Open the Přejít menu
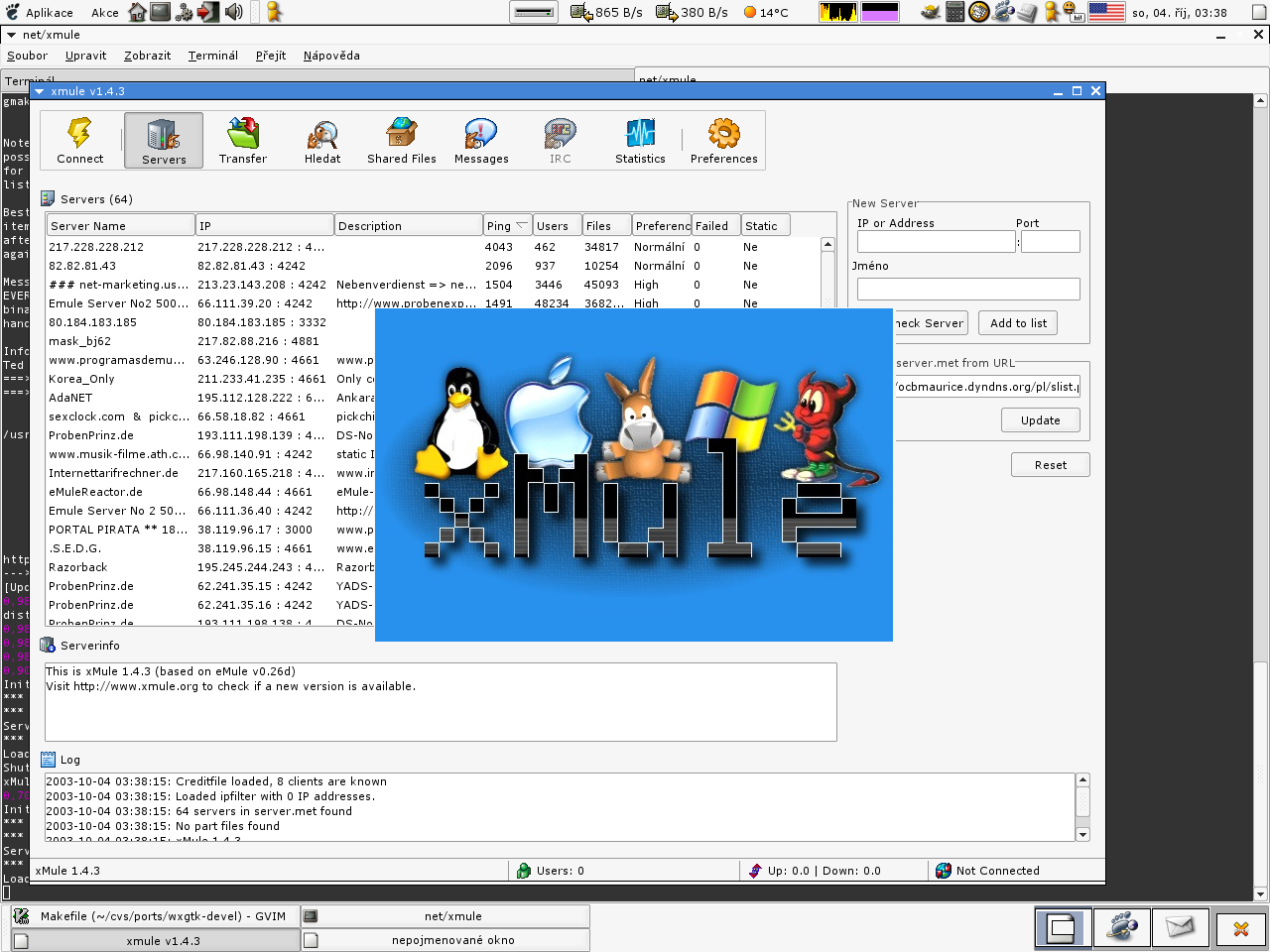The image size is (1270, 952). [271, 56]
